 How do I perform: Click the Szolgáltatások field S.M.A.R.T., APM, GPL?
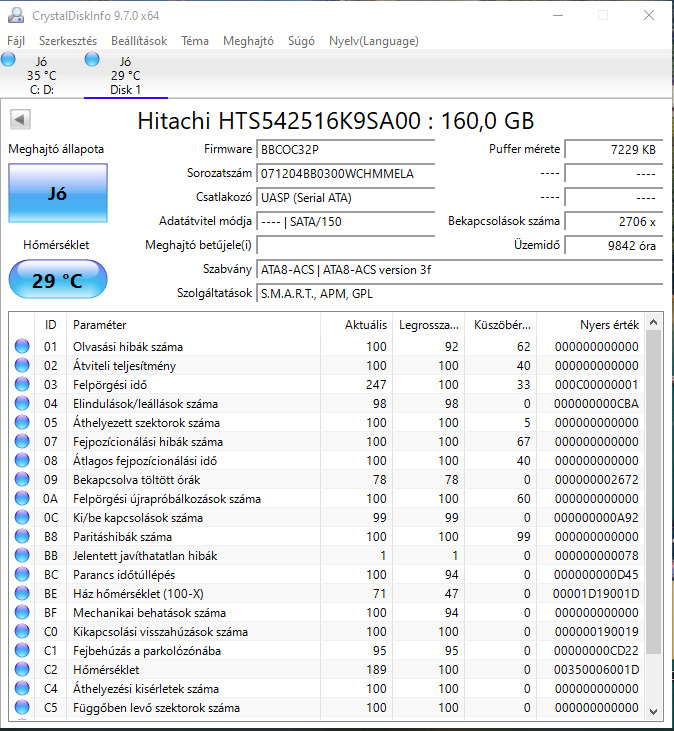[x=460, y=294]
